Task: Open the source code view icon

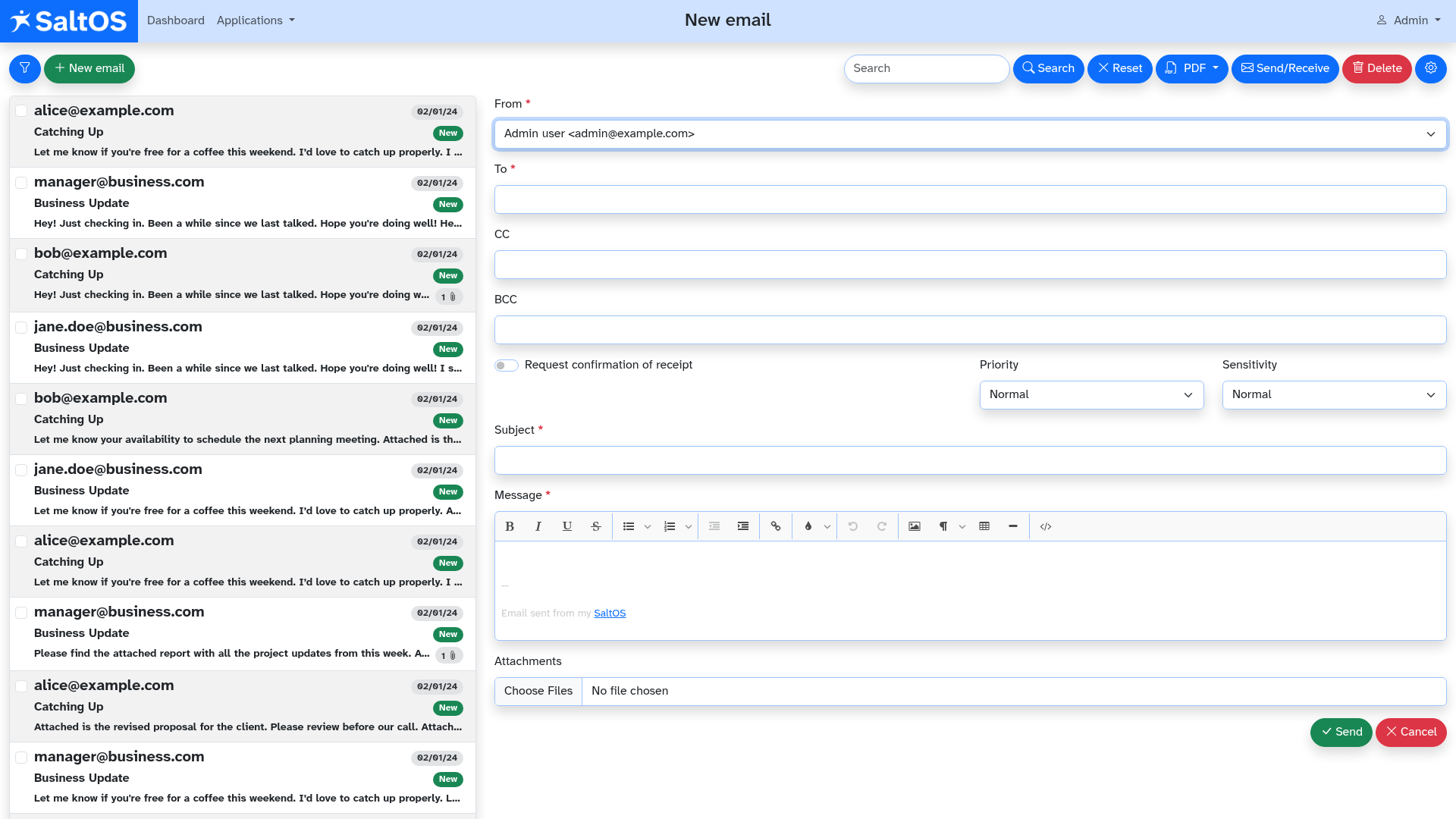Action: point(1046,526)
